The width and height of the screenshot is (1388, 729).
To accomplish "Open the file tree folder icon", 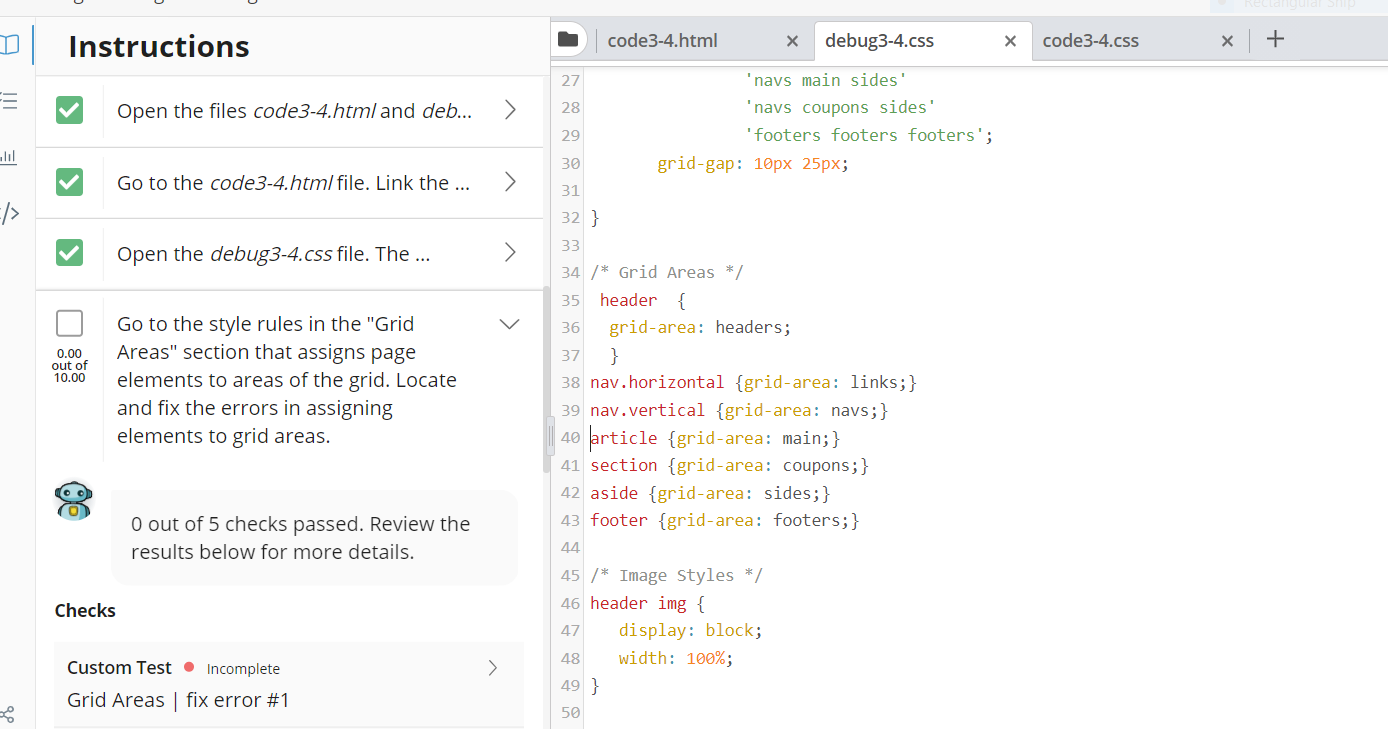I will pos(568,39).
